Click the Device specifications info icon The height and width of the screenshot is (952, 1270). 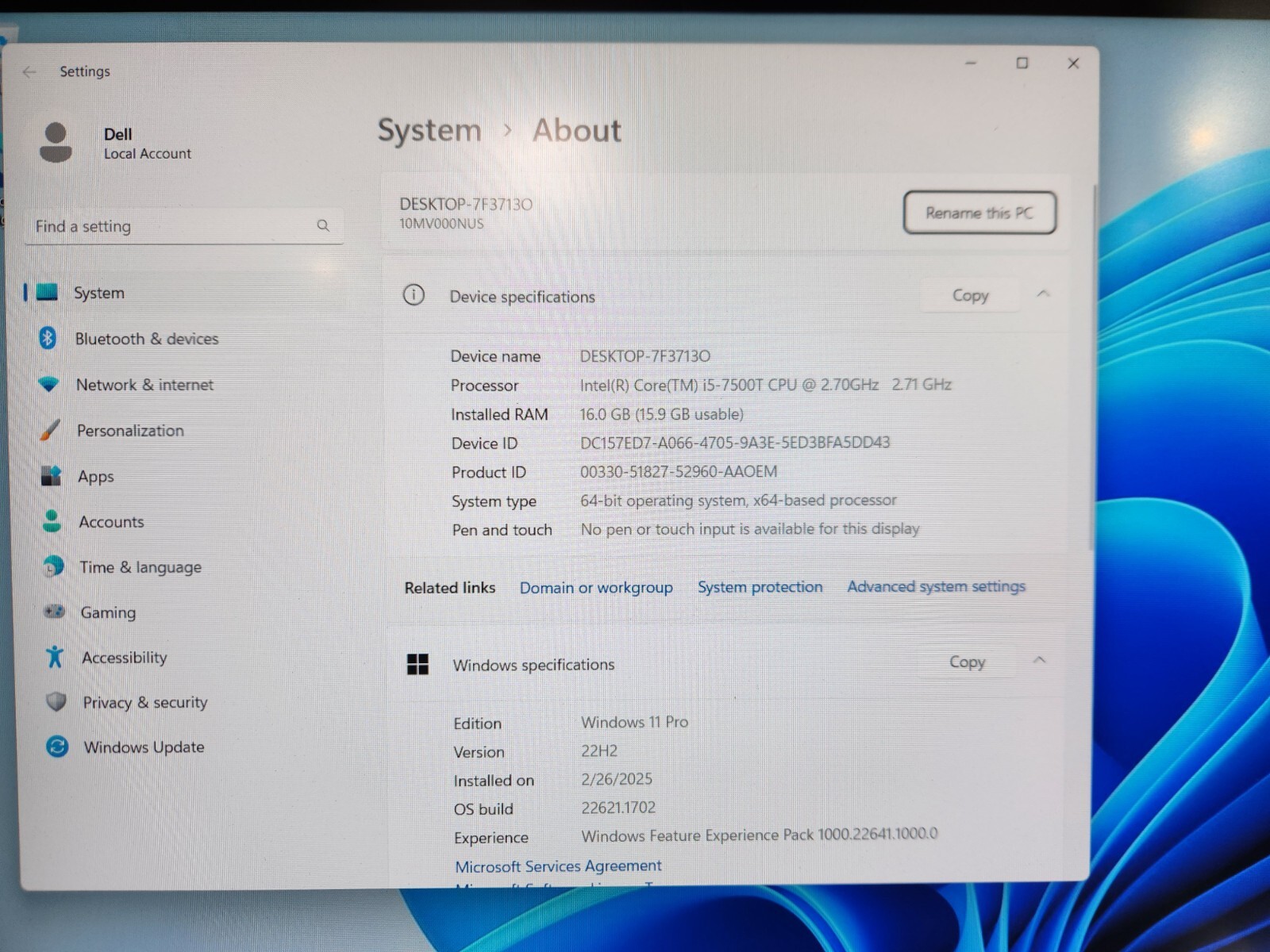pos(414,295)
